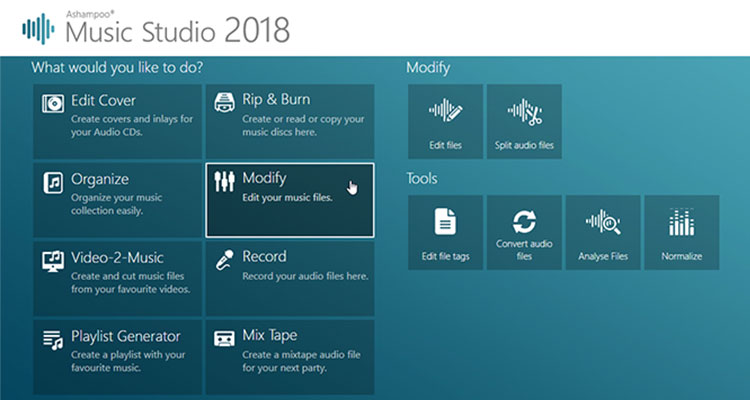Click the Organize music note icon
Image resolution: width=750 pixels, height=400 pixels.
[x=53, y=182]
